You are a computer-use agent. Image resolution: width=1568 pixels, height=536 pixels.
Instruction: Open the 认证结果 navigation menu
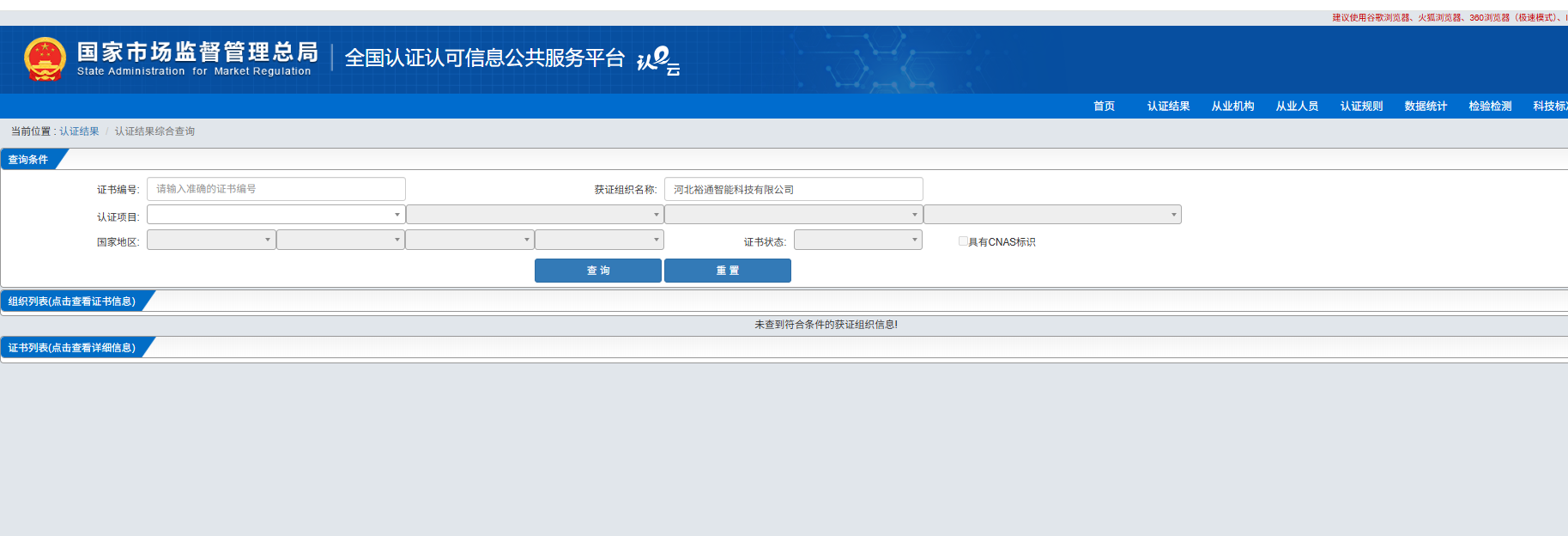point(1168,107)
